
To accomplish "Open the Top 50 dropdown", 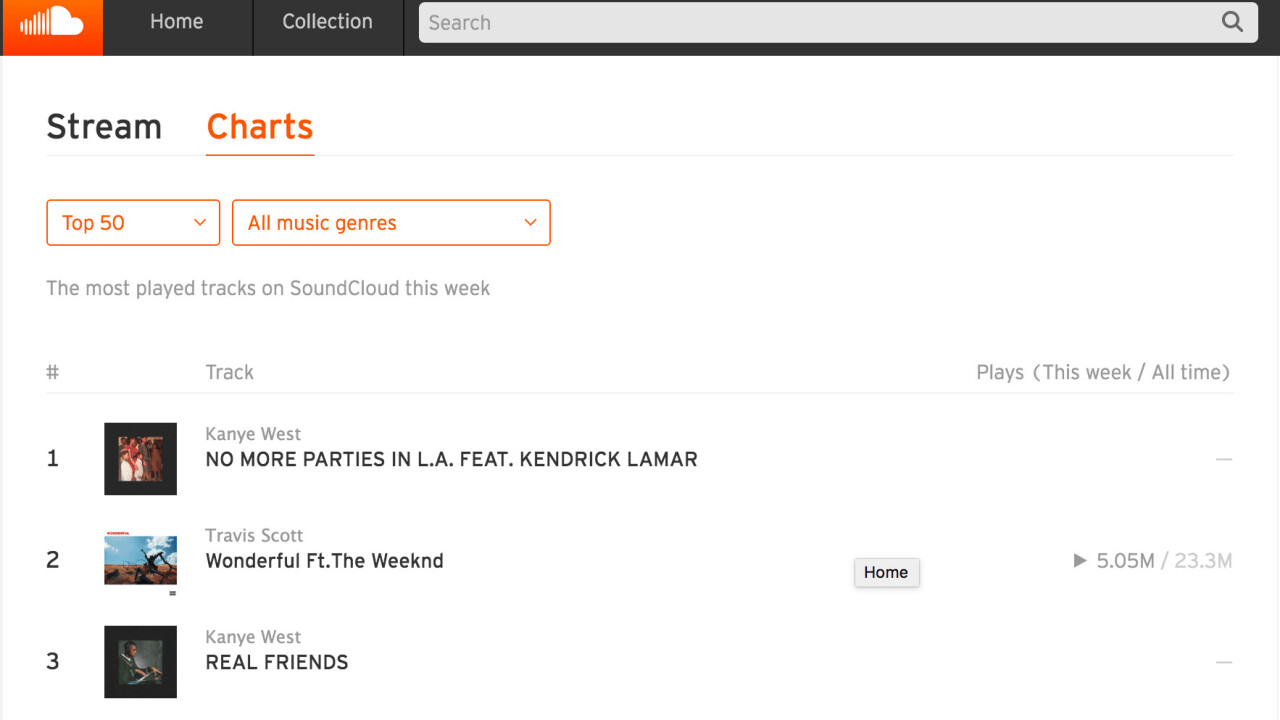I will pyautogui.click(x=133, y=223).
